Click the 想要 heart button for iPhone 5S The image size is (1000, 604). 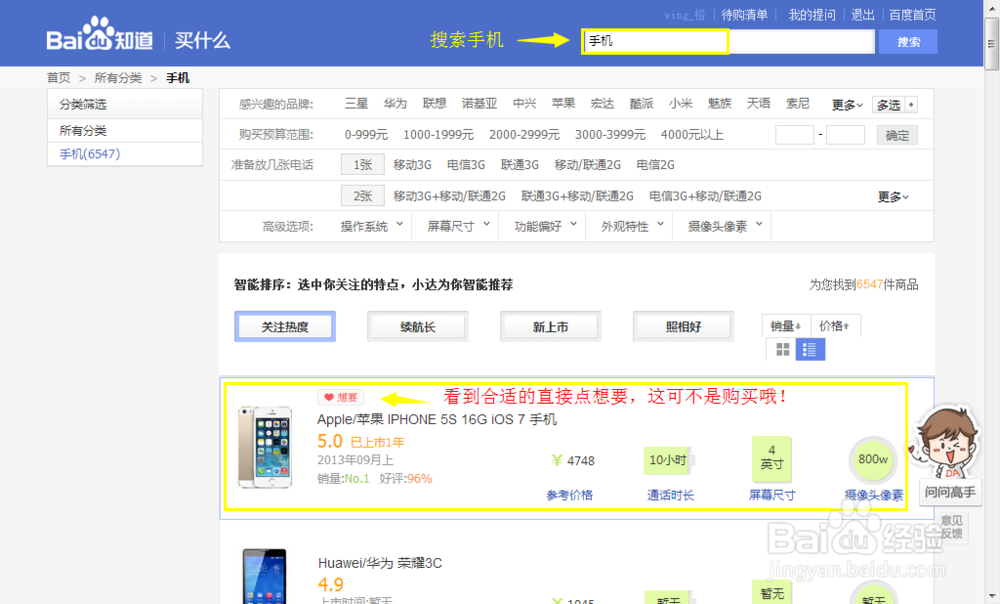(341, 397)
